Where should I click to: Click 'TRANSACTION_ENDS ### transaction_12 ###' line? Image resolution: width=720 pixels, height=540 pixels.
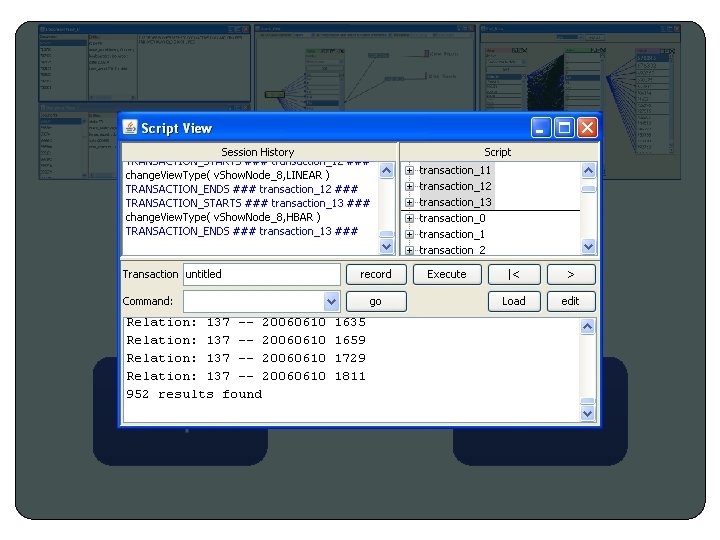click(x=242, y=189)
